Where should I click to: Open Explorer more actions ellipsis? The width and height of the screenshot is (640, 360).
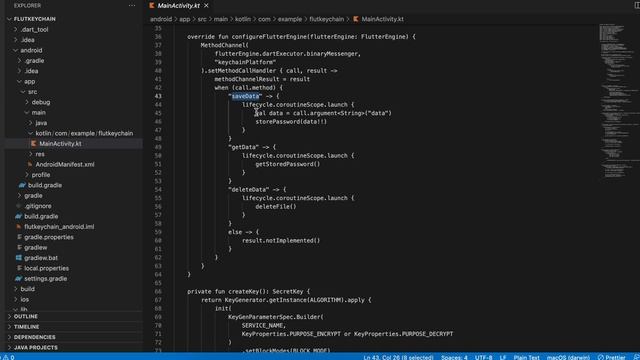point(132,6)
